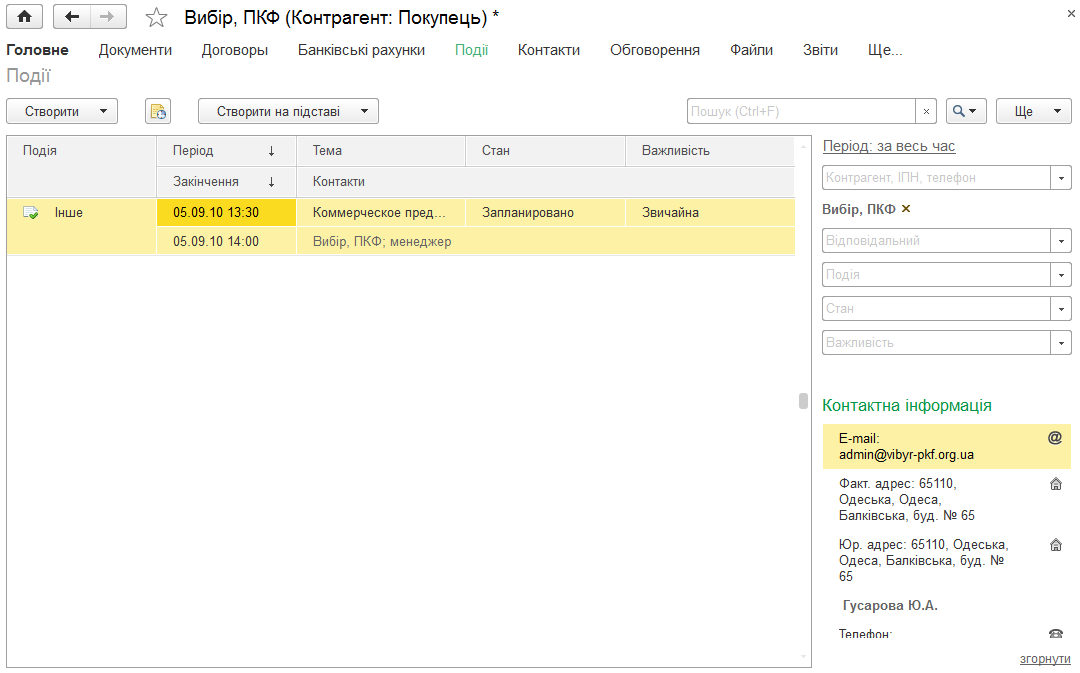Click the house icon beside Юр. адрес
1080x673 pixels.
pyautogui.click(x=1055, y=545)
